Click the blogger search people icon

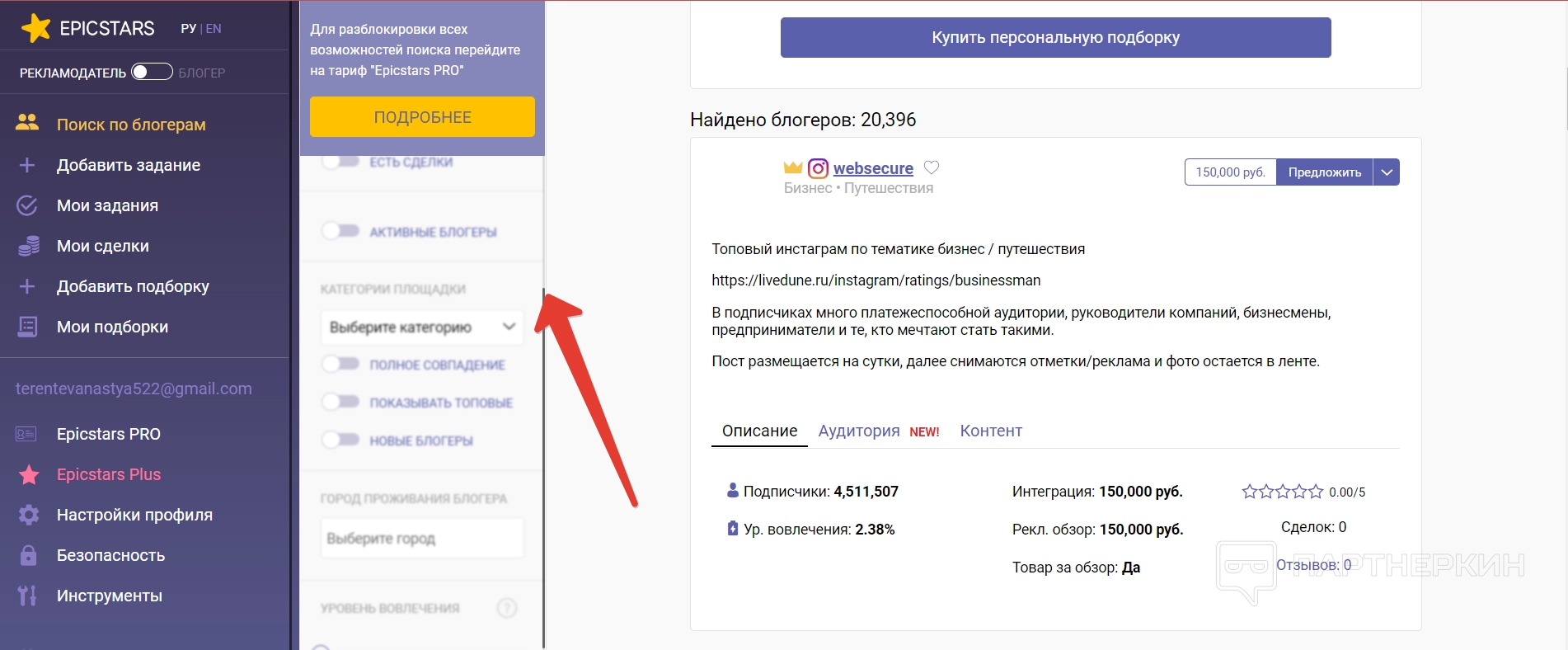27,123
